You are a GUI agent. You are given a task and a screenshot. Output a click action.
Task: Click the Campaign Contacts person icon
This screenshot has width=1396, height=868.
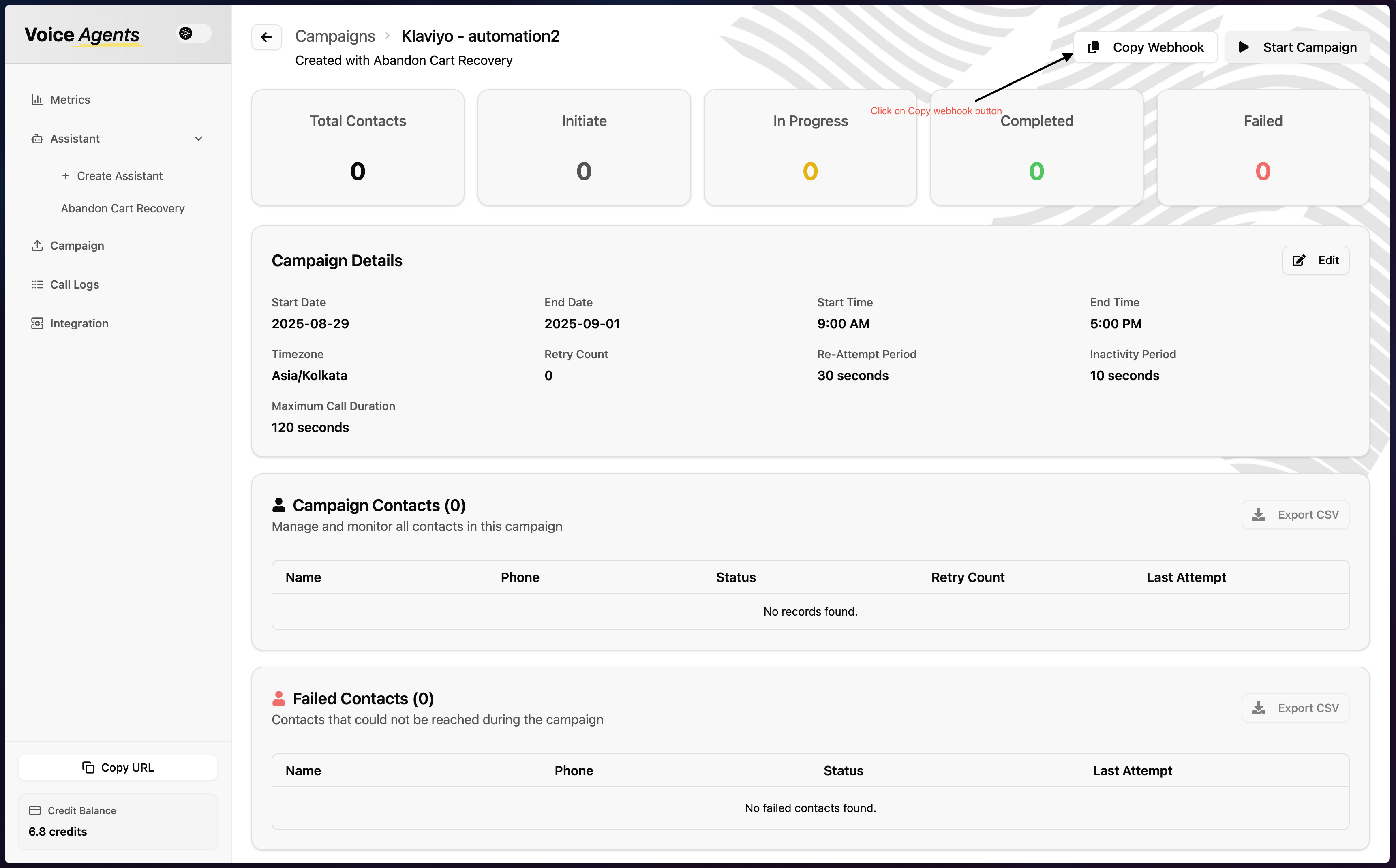pos(278,505)
